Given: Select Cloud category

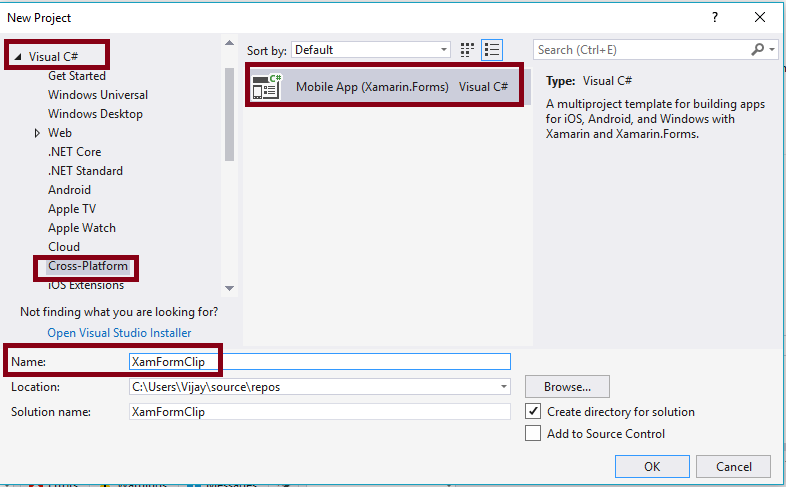Looking at the screenshot, I should click(x=64, y=247).
